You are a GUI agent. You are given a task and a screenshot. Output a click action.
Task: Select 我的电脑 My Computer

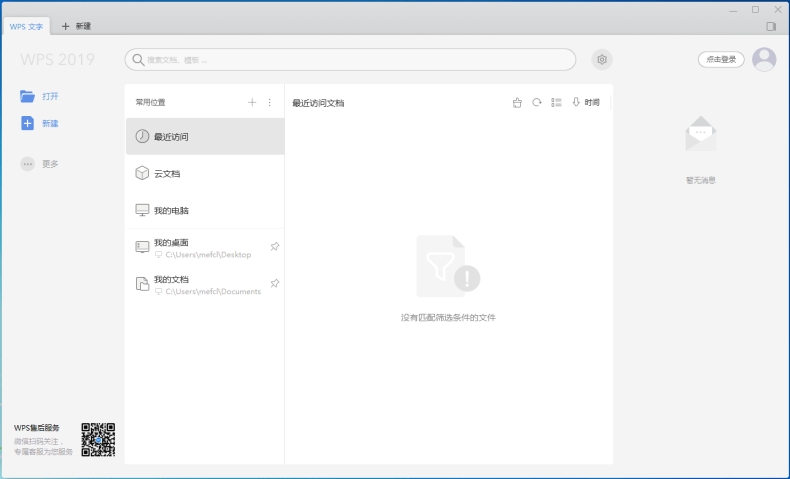point(205,210)
